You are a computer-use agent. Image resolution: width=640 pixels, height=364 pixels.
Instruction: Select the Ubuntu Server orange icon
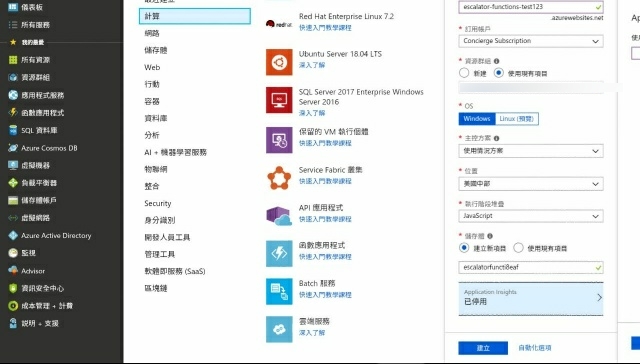coord(279,62)
